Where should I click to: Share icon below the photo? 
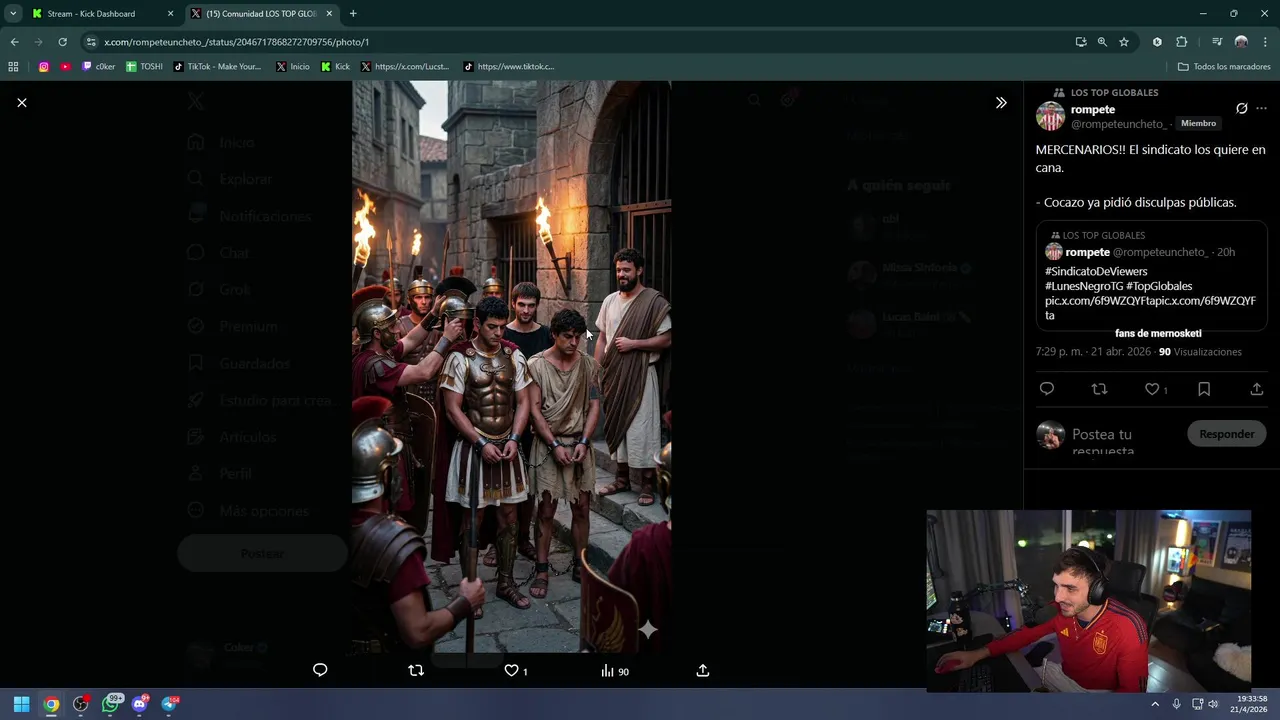coord(703,670)
